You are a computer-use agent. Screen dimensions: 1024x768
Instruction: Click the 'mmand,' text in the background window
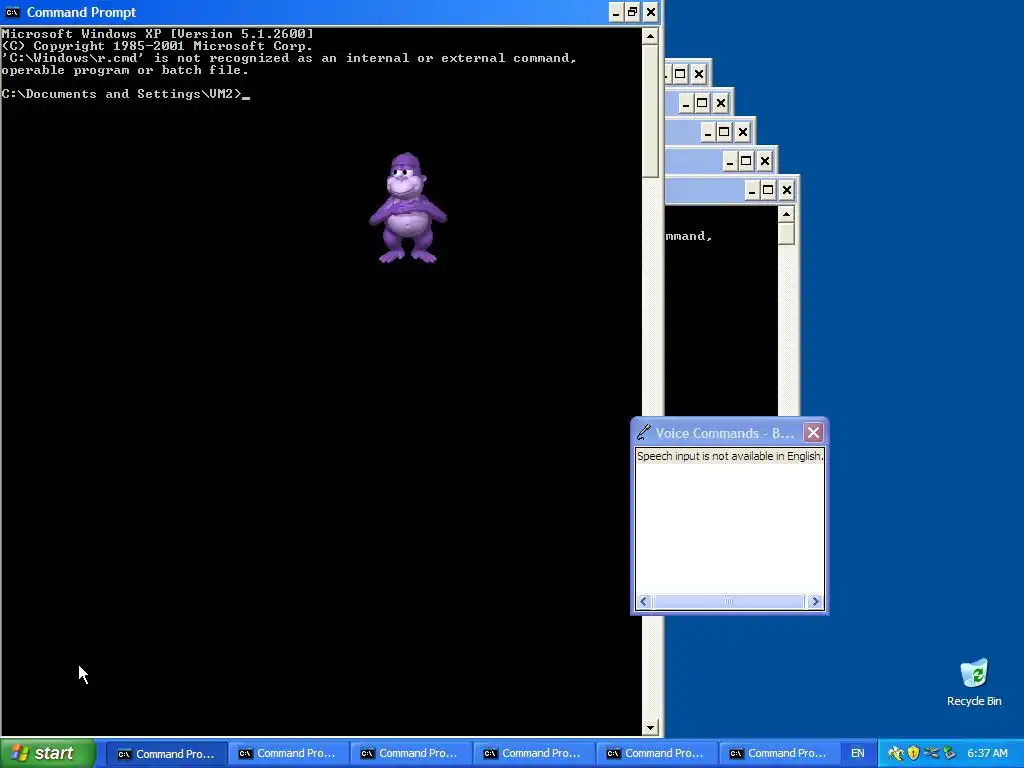[x=689, y=236]
